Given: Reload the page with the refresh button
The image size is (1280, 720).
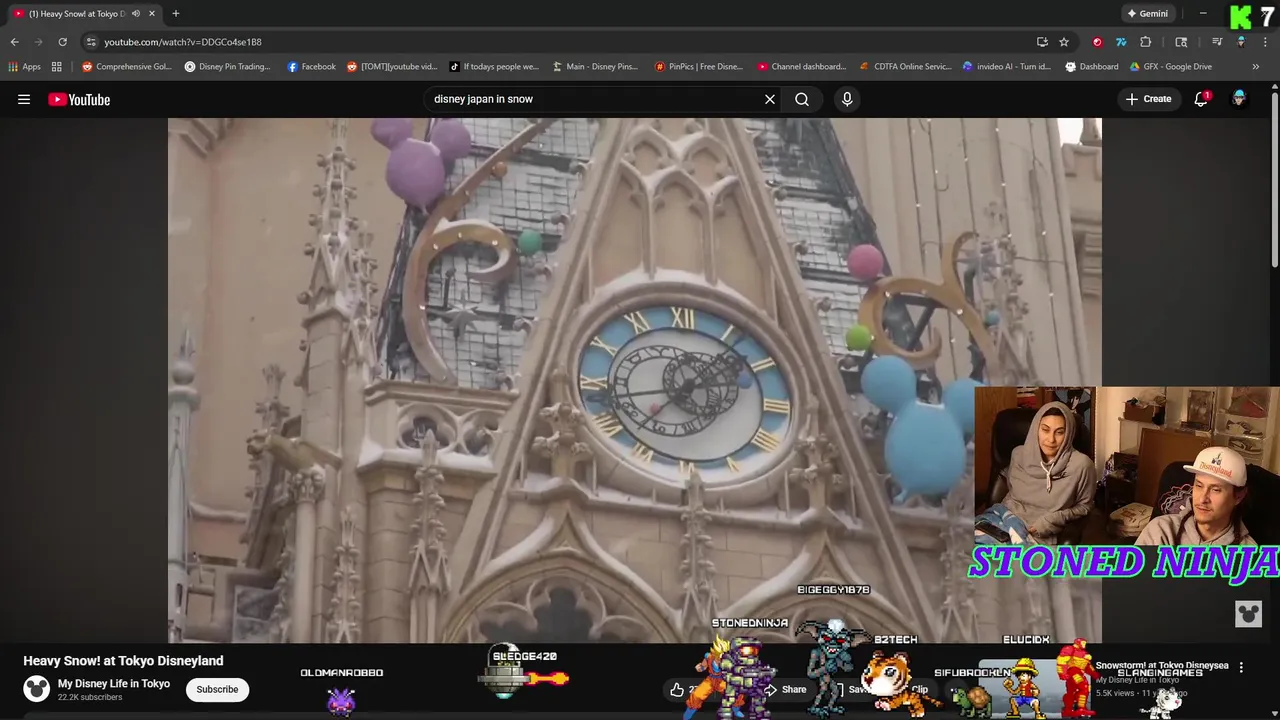Looking at the screenshot, I should pos(62,42).
